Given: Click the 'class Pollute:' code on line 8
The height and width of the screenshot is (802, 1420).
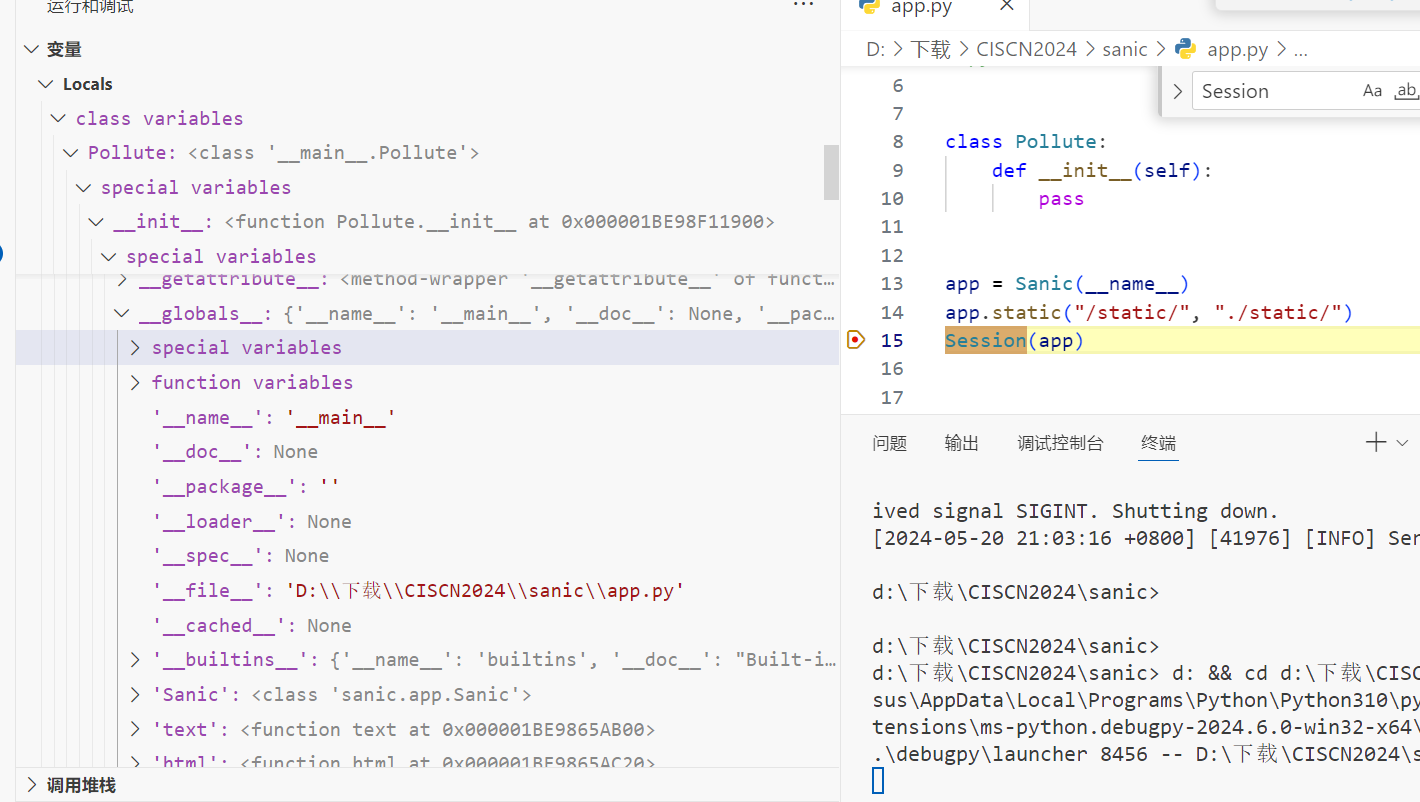Looking at the screenshot, I should 1026,142.
